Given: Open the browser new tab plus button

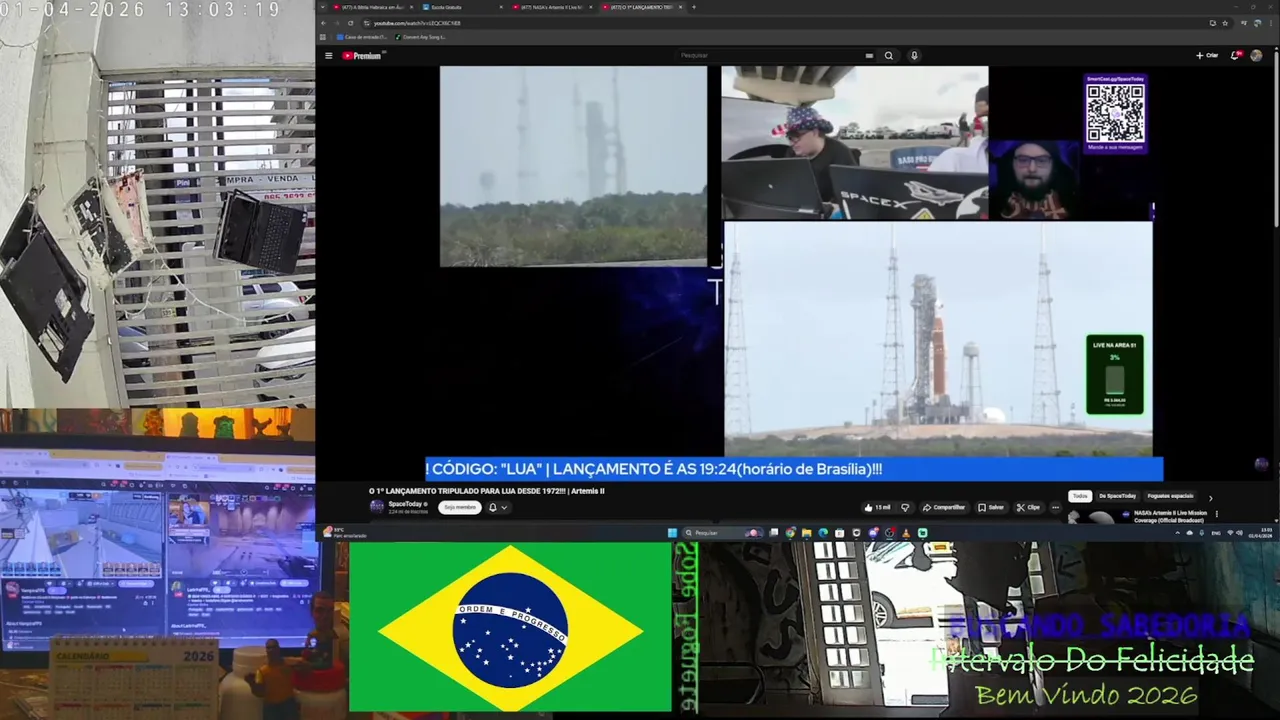Looking at the screenshot, I should (694, 7).
